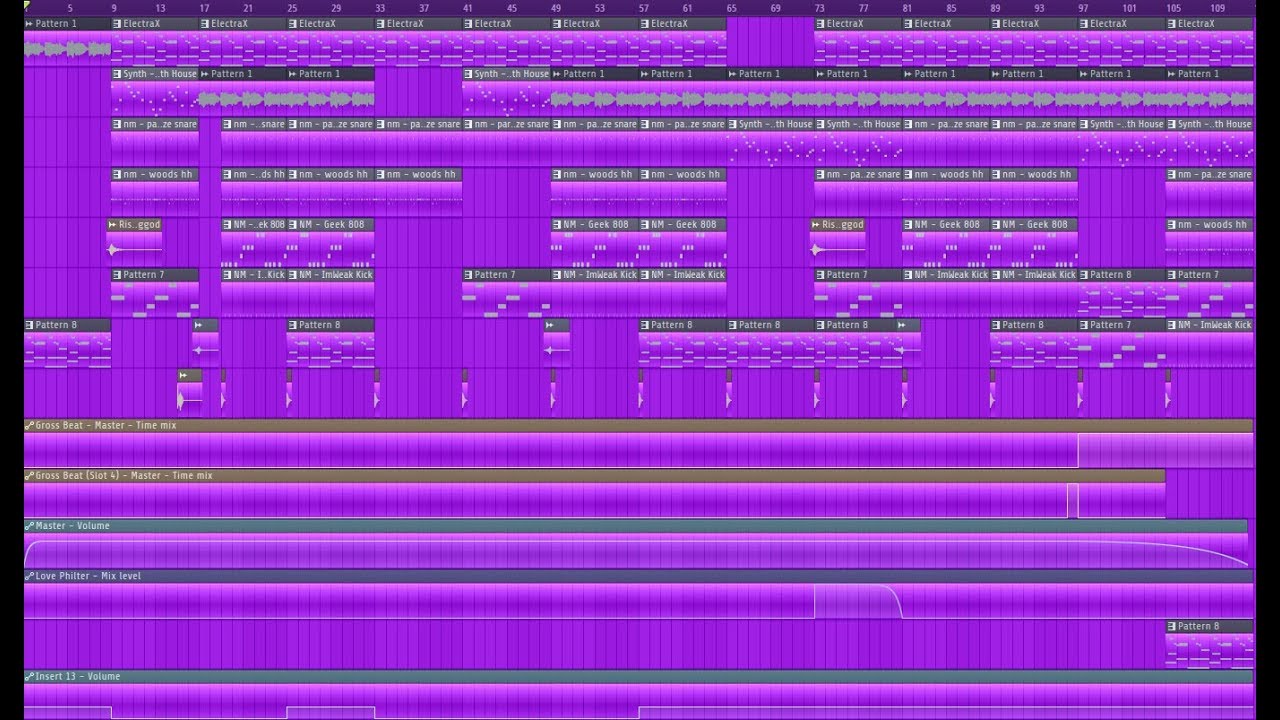Image resolution: width=1280 pixels, height=720 pixels.
Task: Jump to bar 45 on the timeline ruler
Action: click(512, 8)
